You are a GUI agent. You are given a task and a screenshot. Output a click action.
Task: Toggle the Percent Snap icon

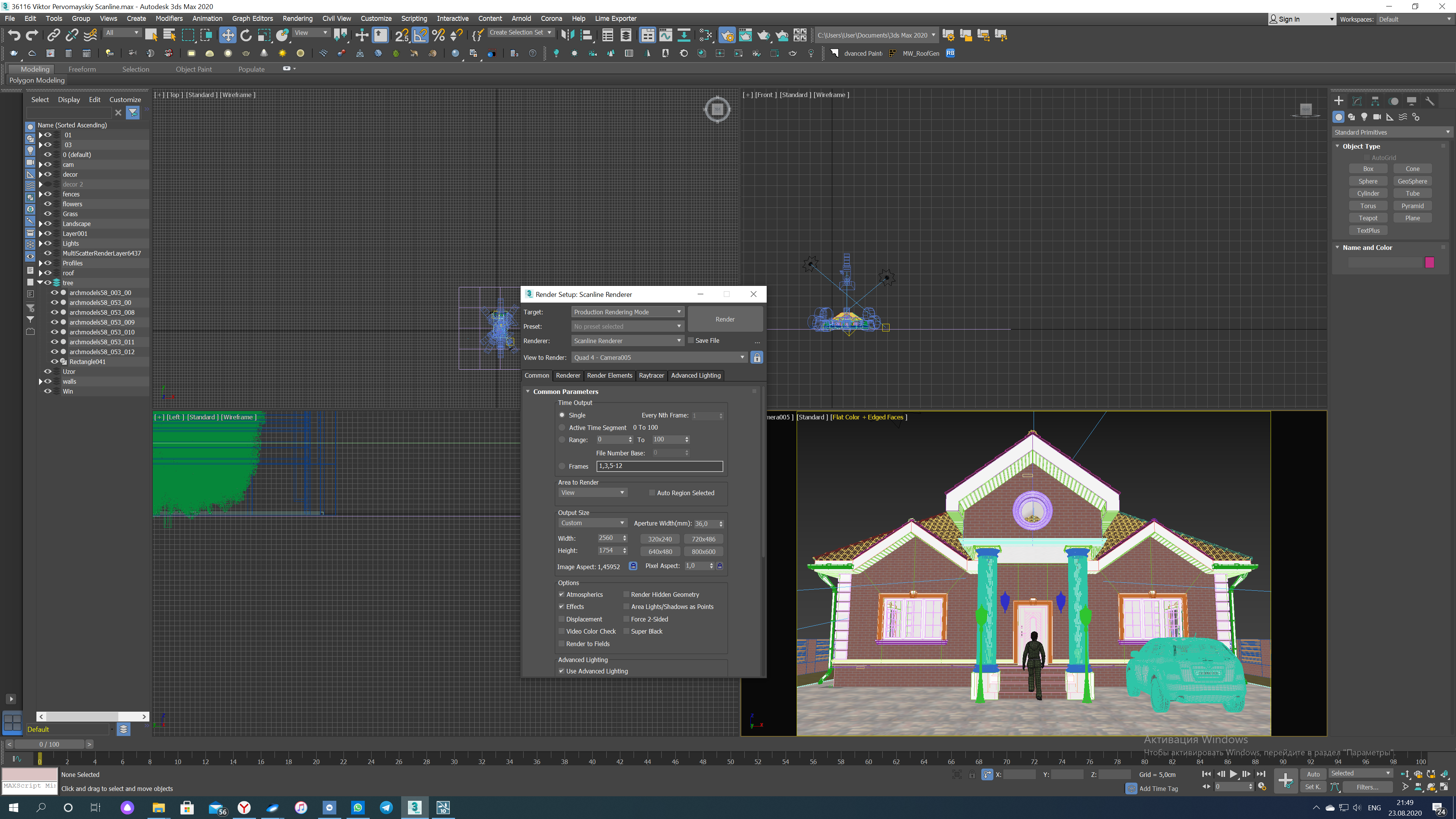click(x=439, y=35)
